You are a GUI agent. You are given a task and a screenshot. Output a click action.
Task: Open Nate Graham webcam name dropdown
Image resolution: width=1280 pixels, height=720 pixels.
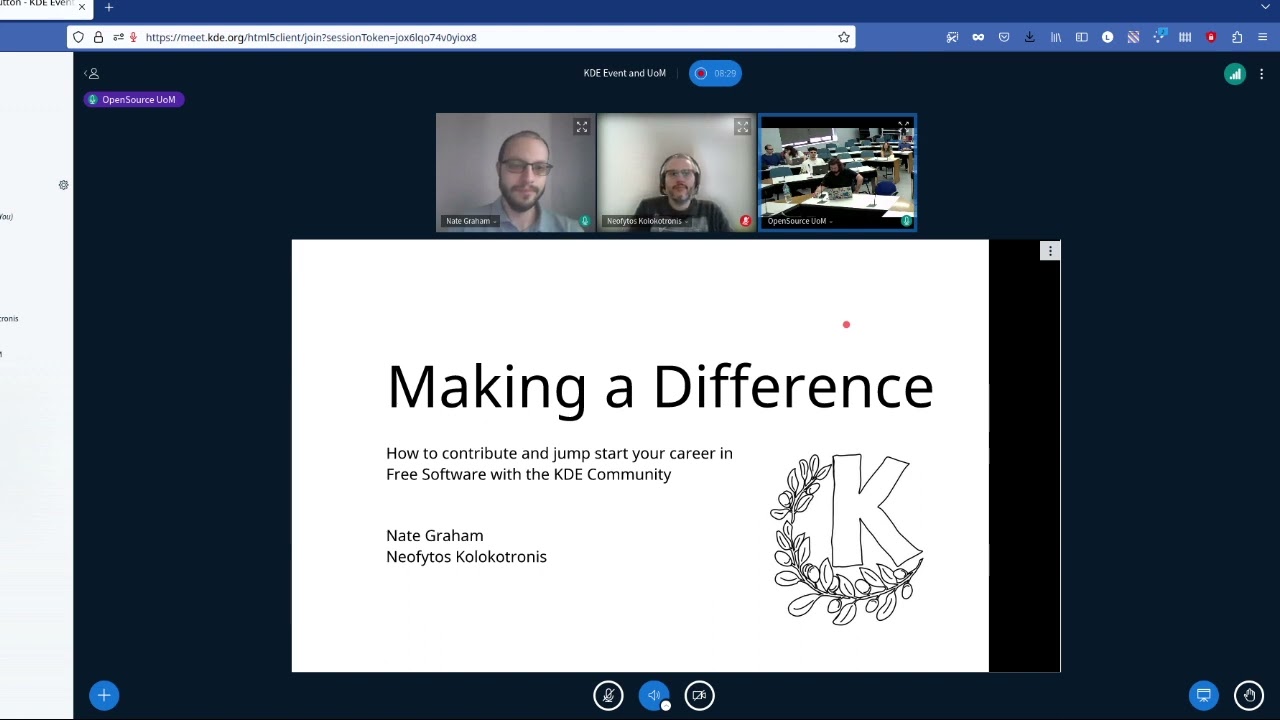click(x=469, y=221)
